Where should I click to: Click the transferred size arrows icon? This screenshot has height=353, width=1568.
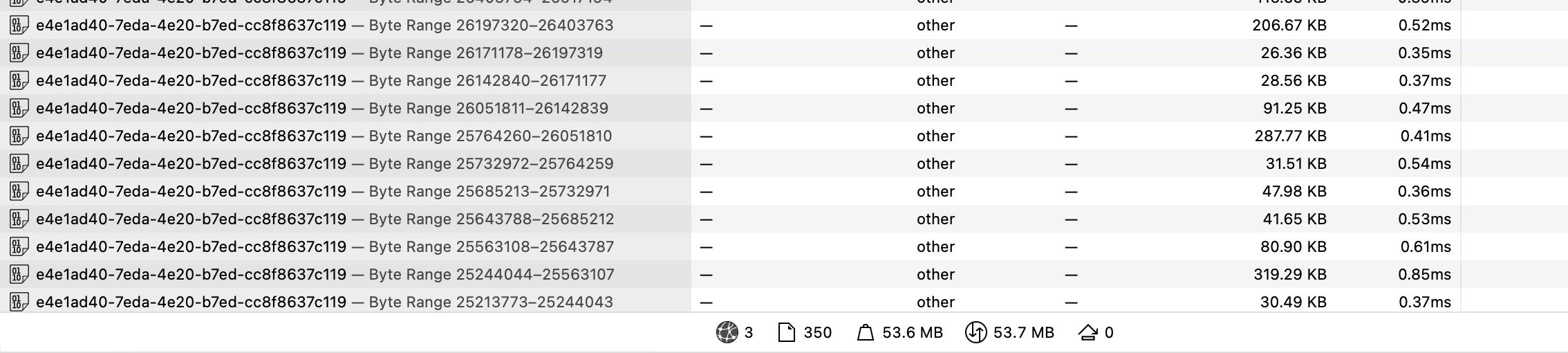click(976, 333)
